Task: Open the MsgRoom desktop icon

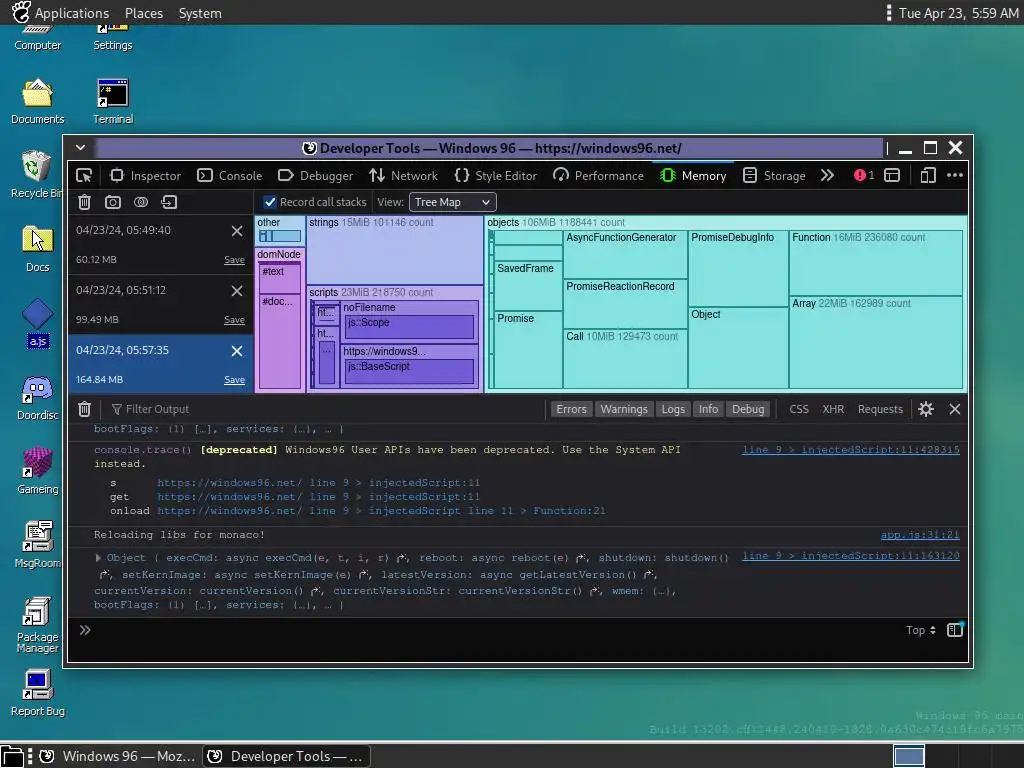Action: [x=37, y=545]
